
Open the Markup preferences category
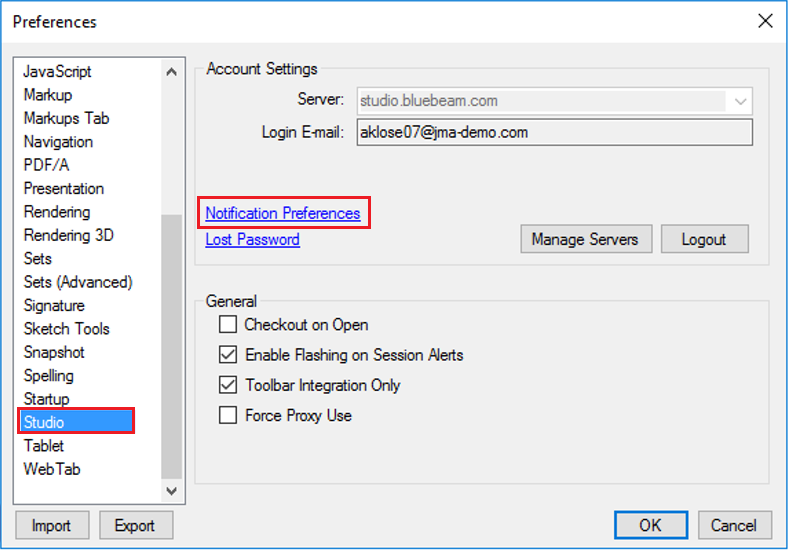pyautogui.click(x=48, y=95)
